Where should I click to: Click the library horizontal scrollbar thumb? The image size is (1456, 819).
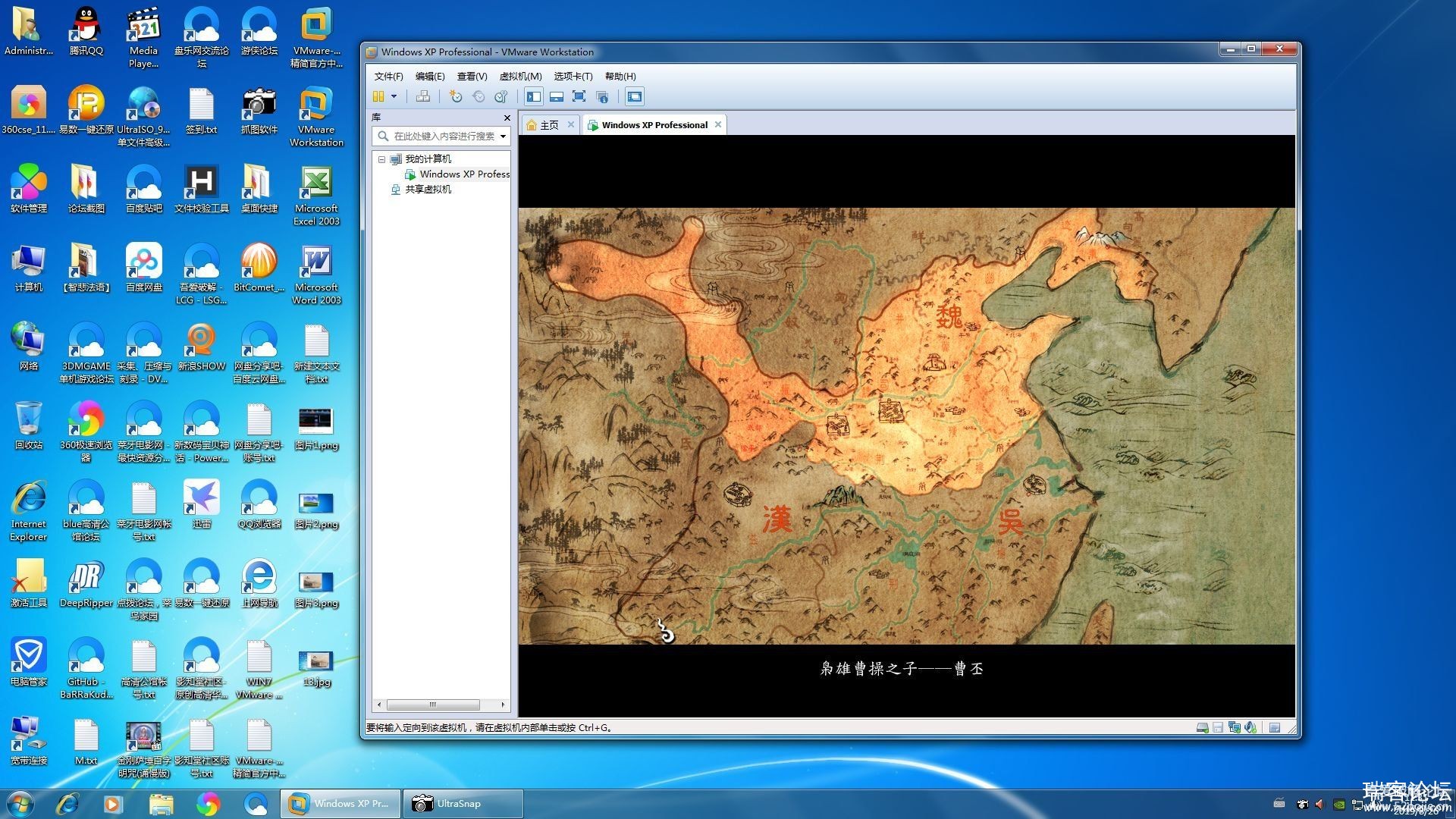[x=433, y=704]
